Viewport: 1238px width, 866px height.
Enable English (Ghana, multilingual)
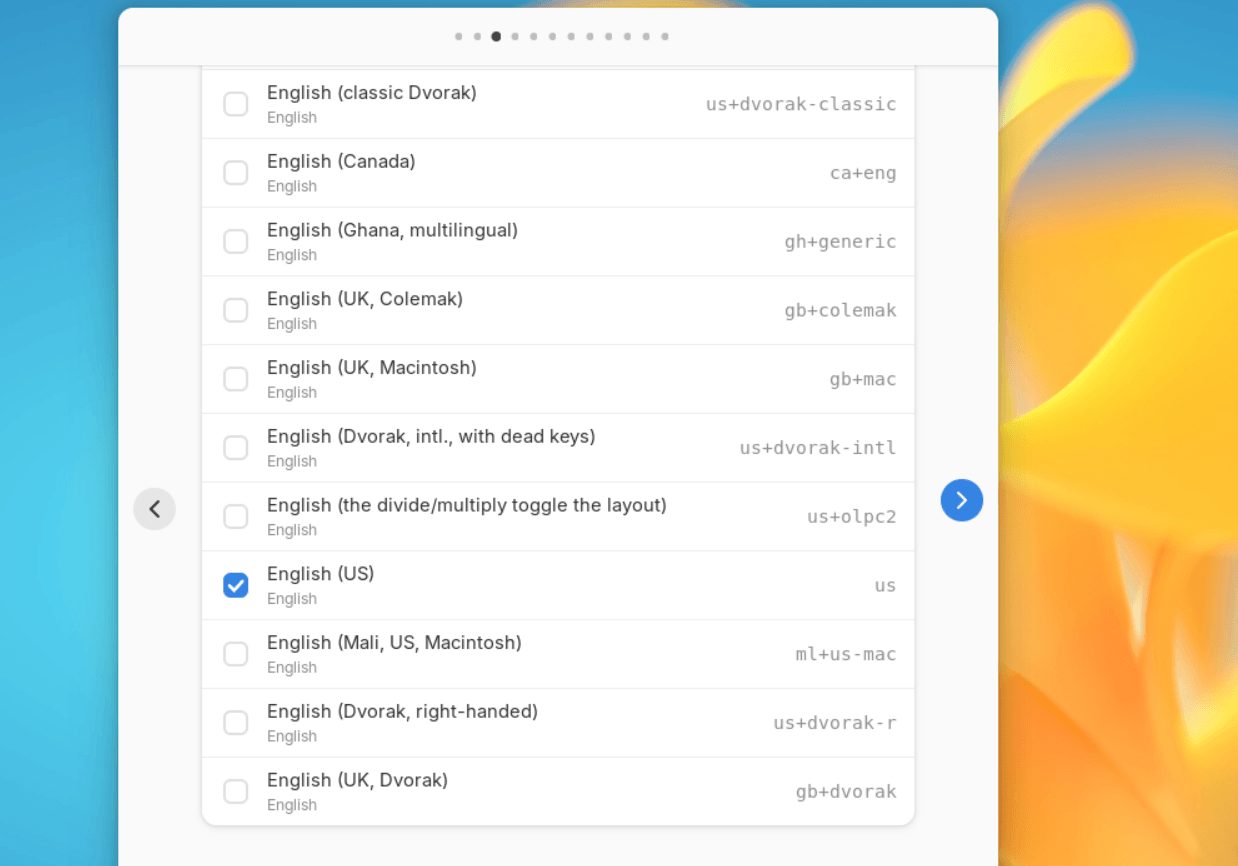[x=236, y=241]
